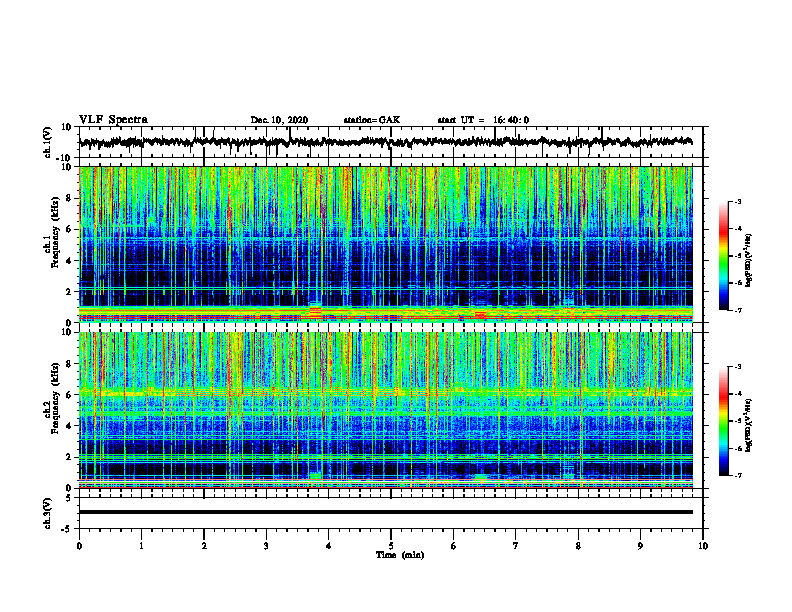Click the ch.1 frequency tick label "8"

pos(69,198)
